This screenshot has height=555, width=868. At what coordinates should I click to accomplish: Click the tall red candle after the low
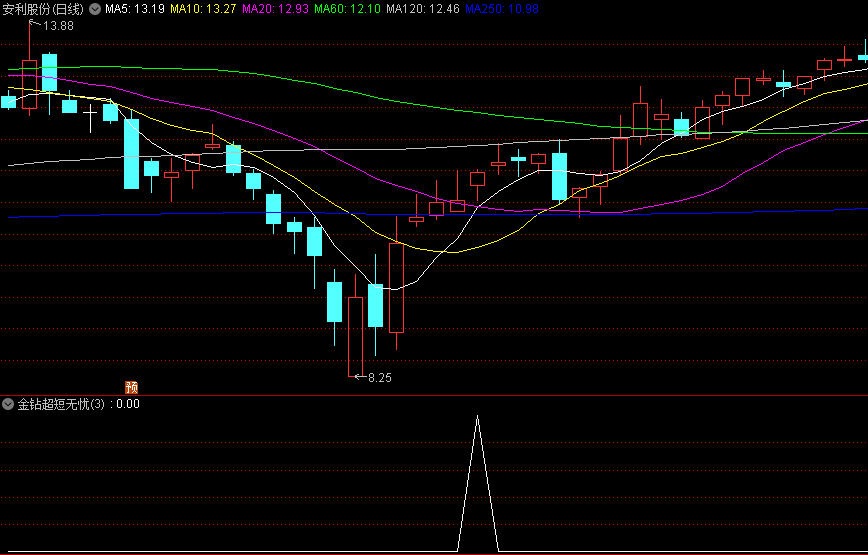tap(396, 288)
